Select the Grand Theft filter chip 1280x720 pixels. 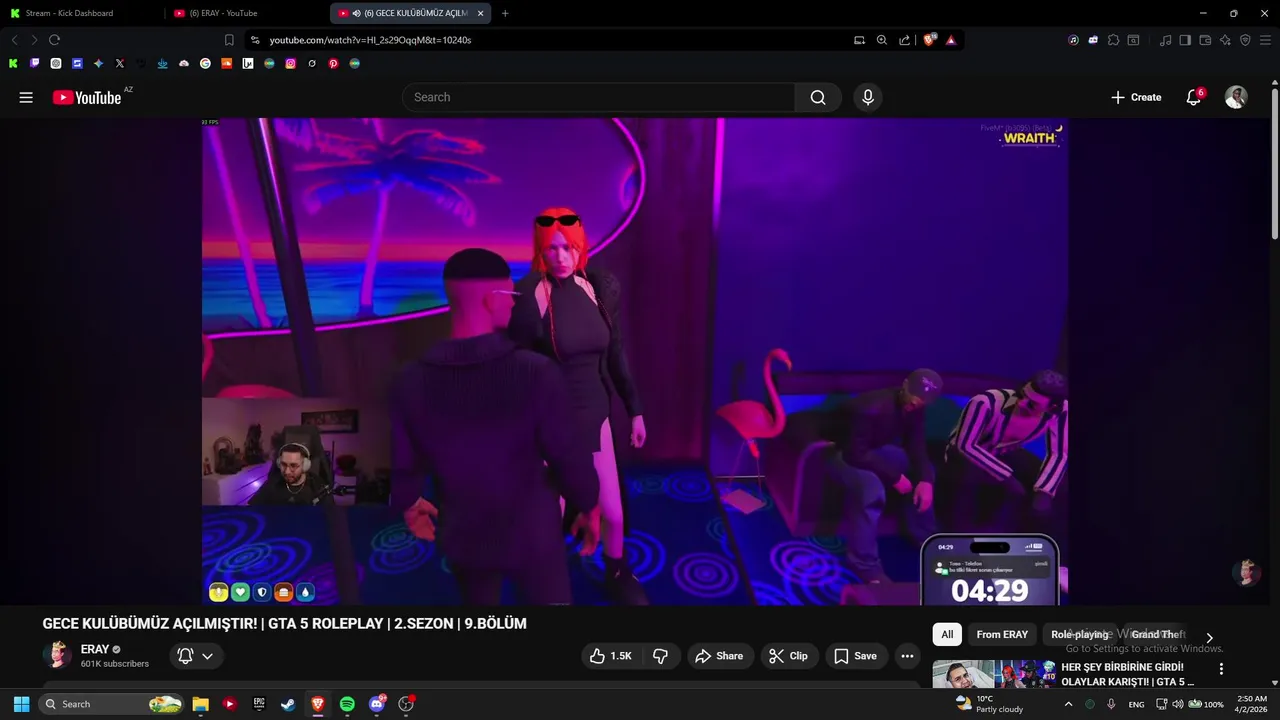1158,634
